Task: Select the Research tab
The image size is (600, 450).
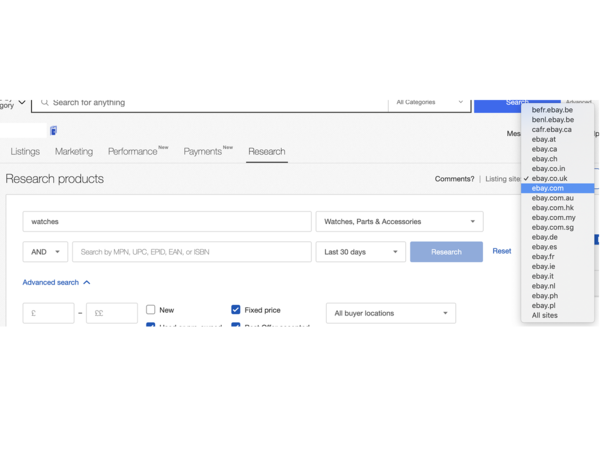Action: pyautogui.click(x=267, y=152)
